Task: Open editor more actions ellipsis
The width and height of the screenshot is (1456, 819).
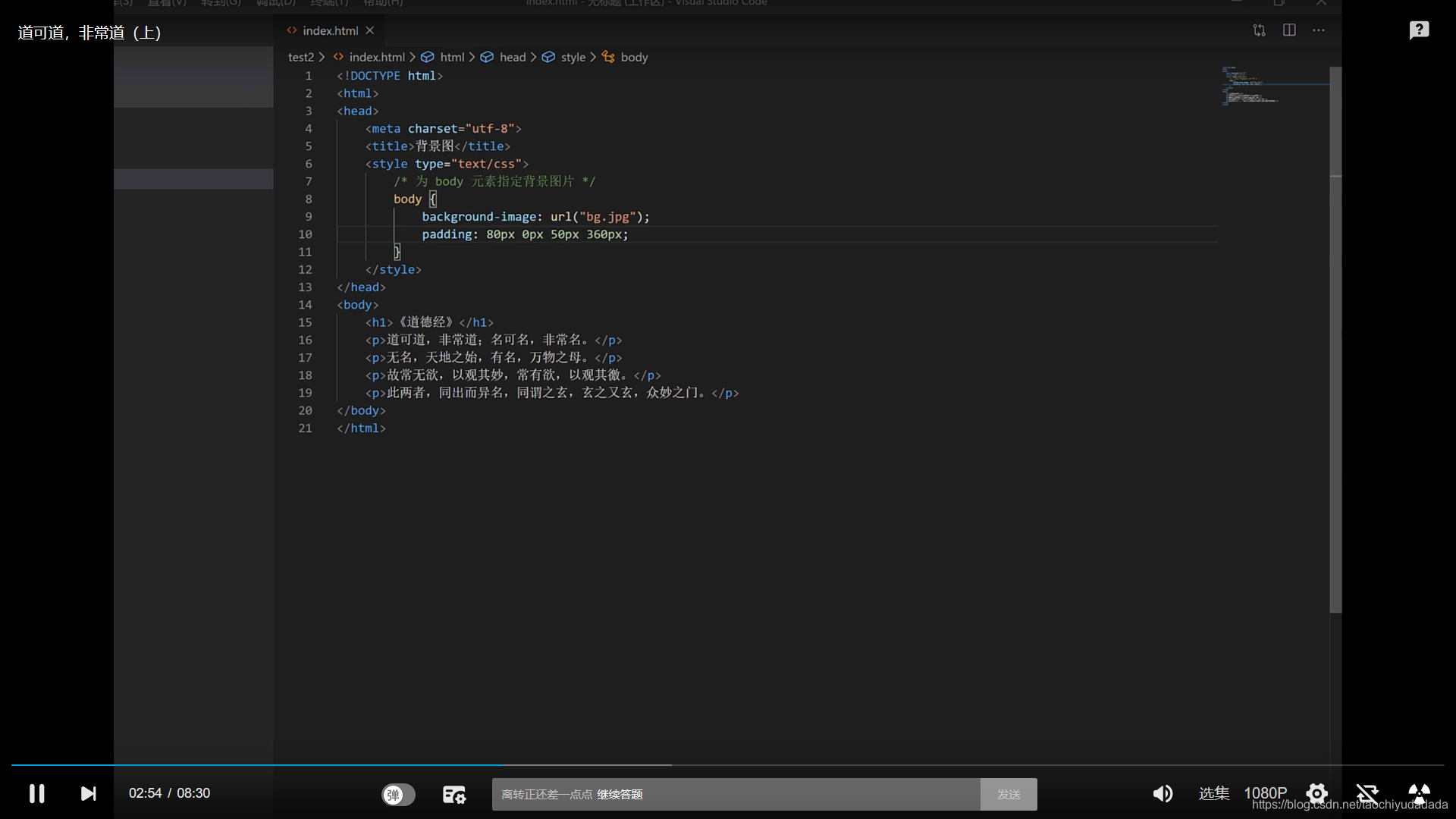Action: click(1319, 30)
